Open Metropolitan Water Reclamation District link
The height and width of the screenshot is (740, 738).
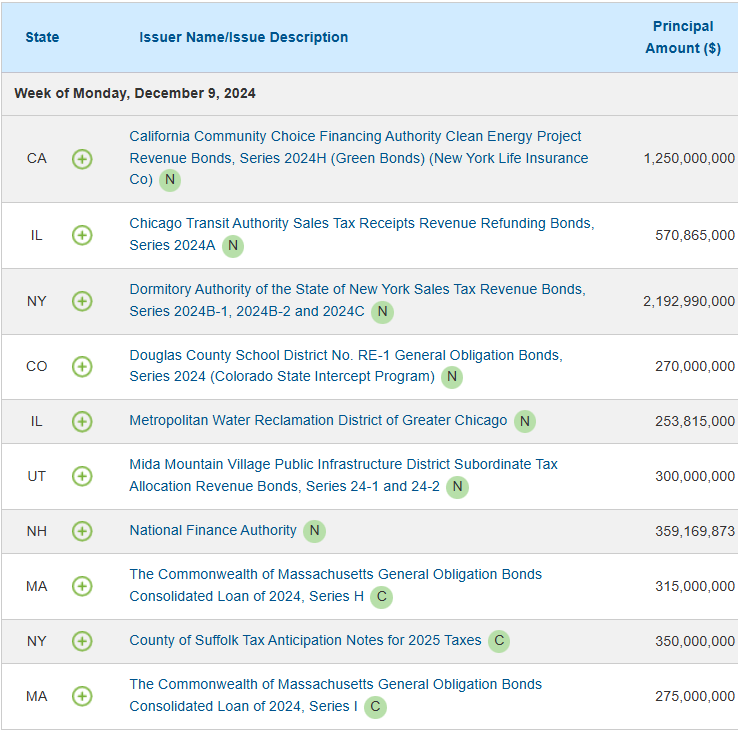(318, 420)
